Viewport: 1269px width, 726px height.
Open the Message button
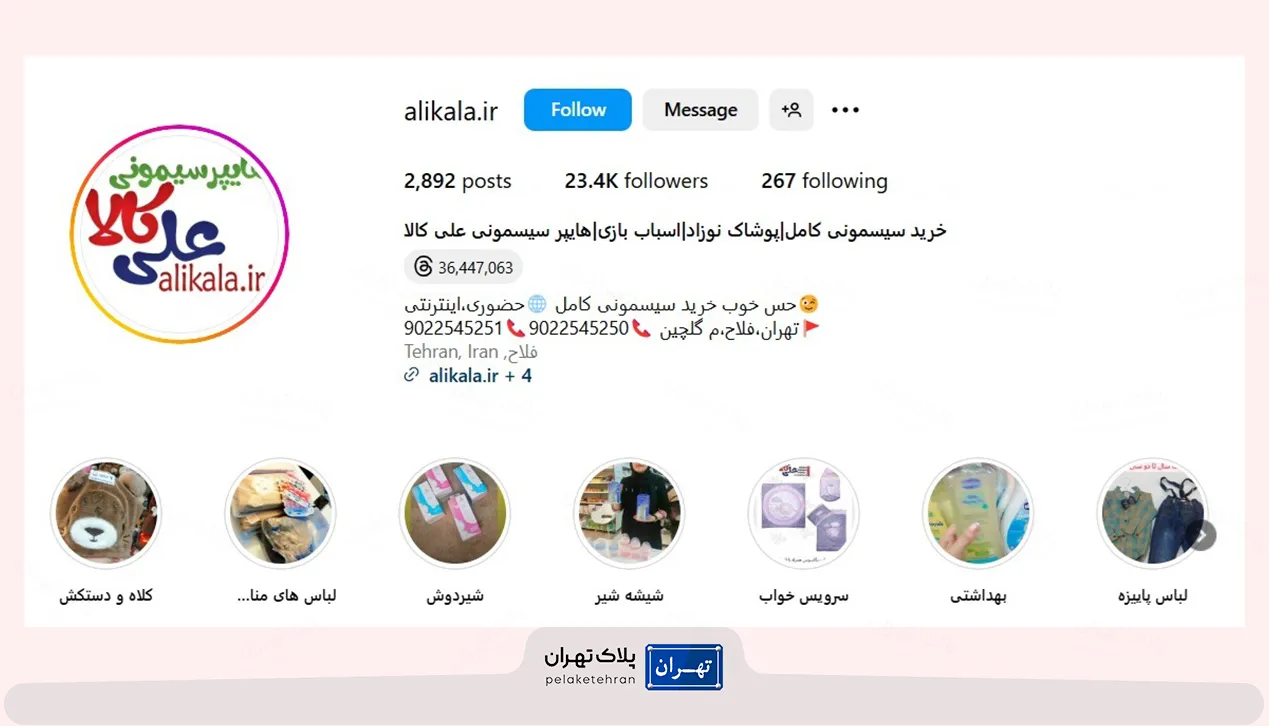(700, 110)
